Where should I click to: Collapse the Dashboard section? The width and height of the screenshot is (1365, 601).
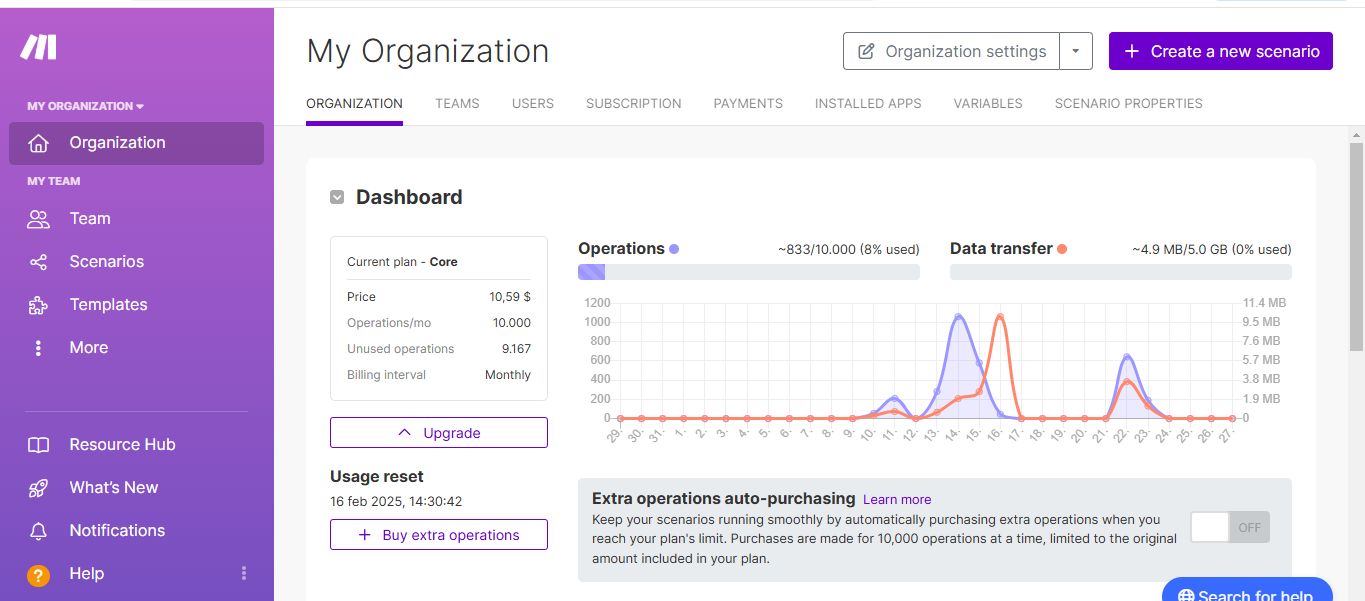click(x=337, y=197)
